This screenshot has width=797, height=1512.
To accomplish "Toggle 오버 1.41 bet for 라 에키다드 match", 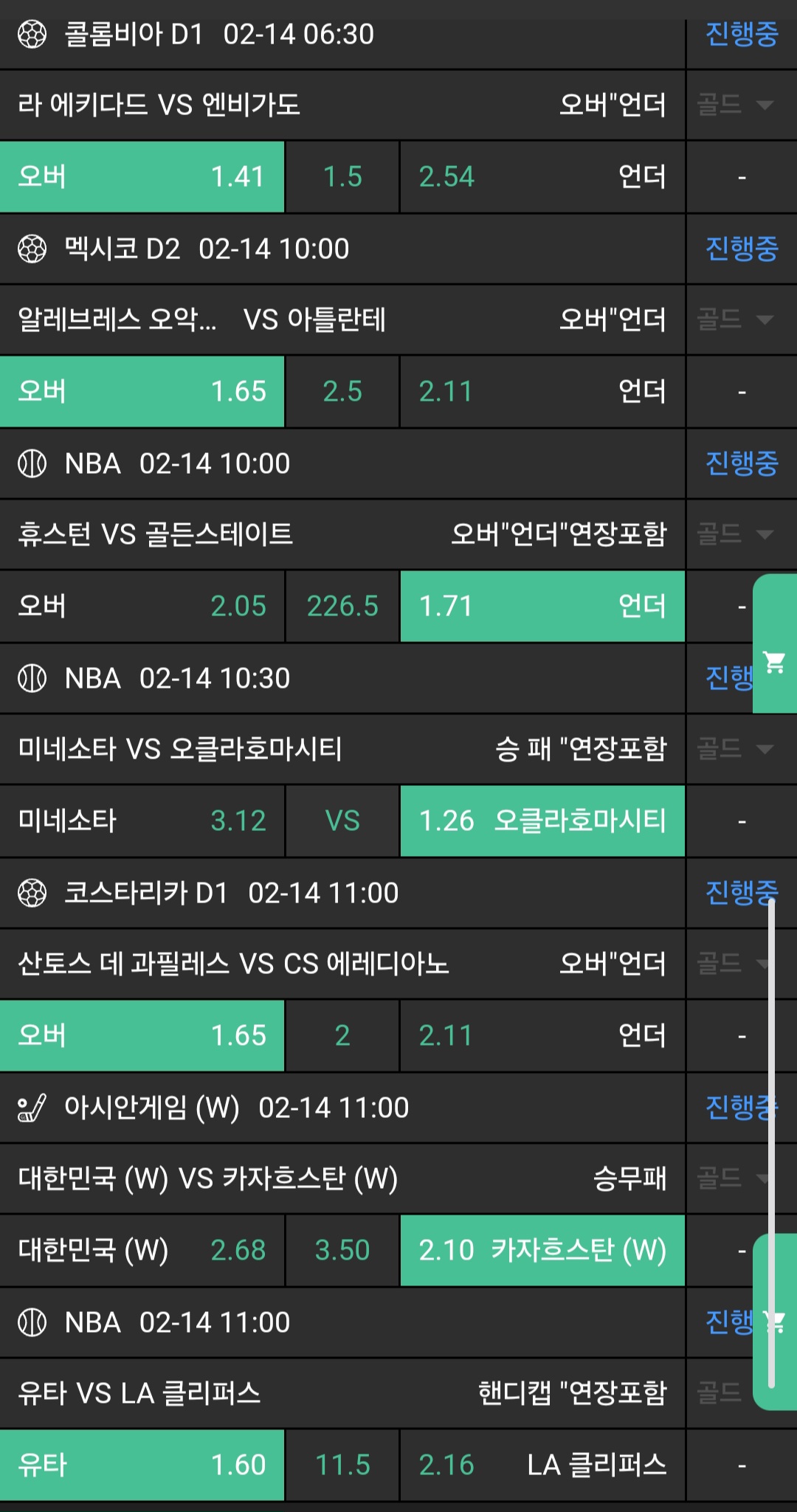I will (x=142, y=177).
